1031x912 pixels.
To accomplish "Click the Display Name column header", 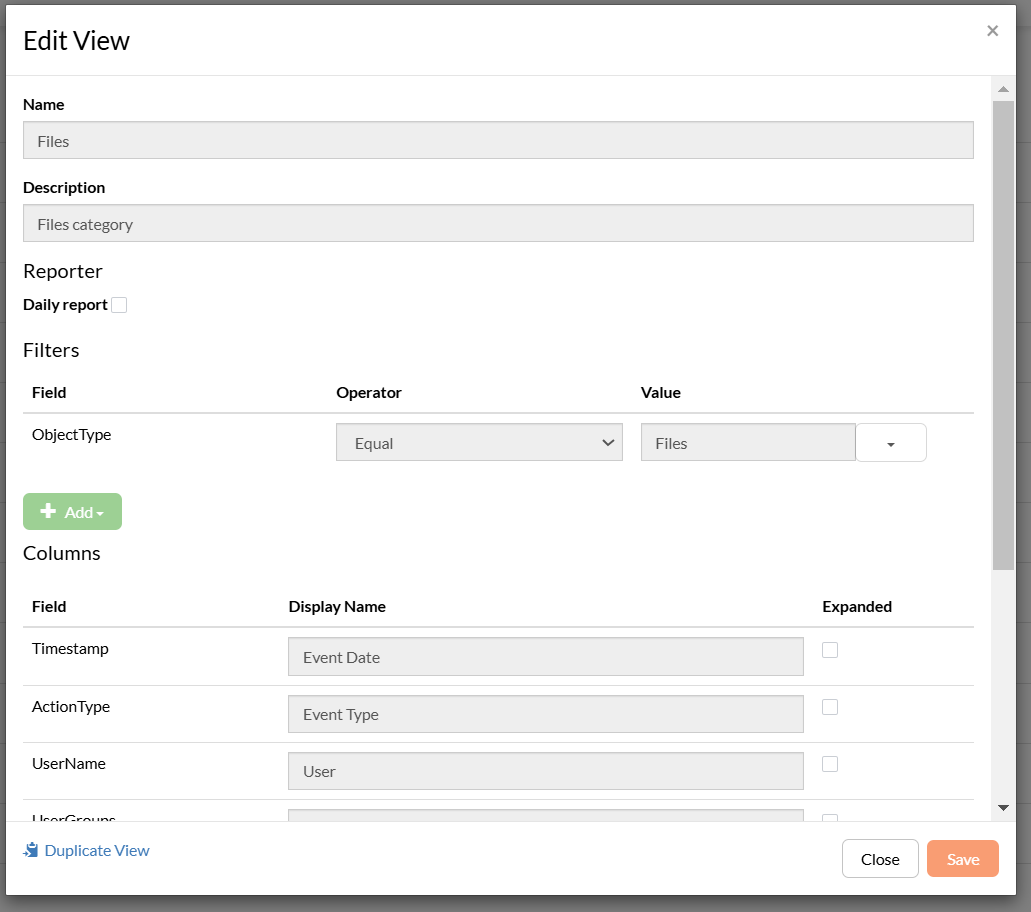I will coord(337,606).
